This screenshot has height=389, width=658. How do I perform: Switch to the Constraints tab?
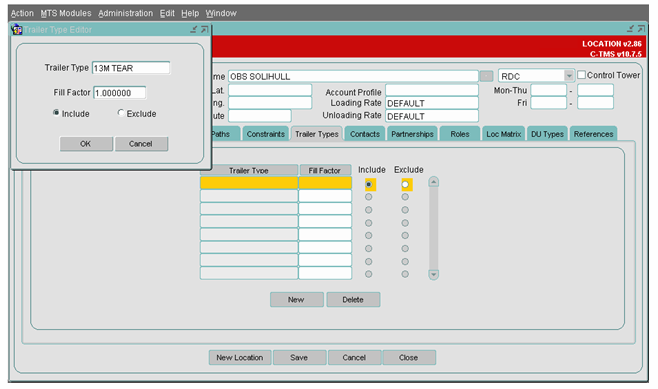point(266,134)
